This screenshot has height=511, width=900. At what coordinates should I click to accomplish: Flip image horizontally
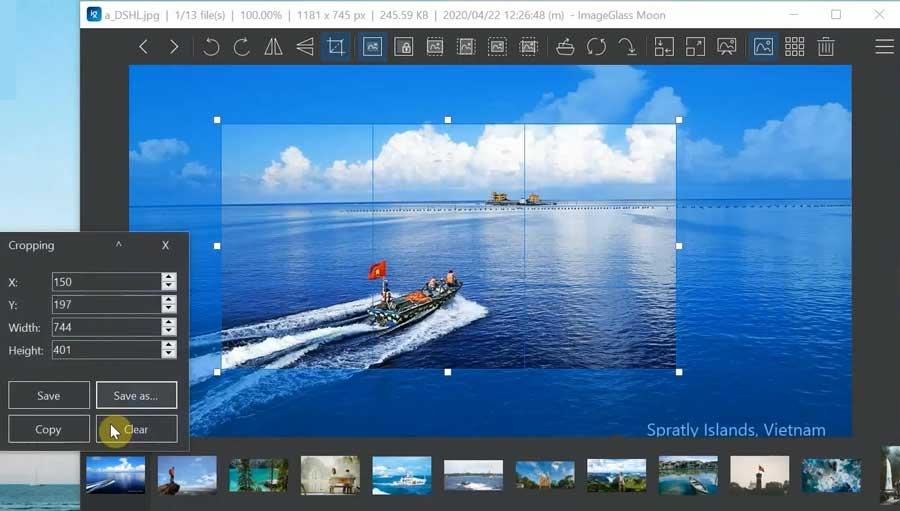pos(273,47)
